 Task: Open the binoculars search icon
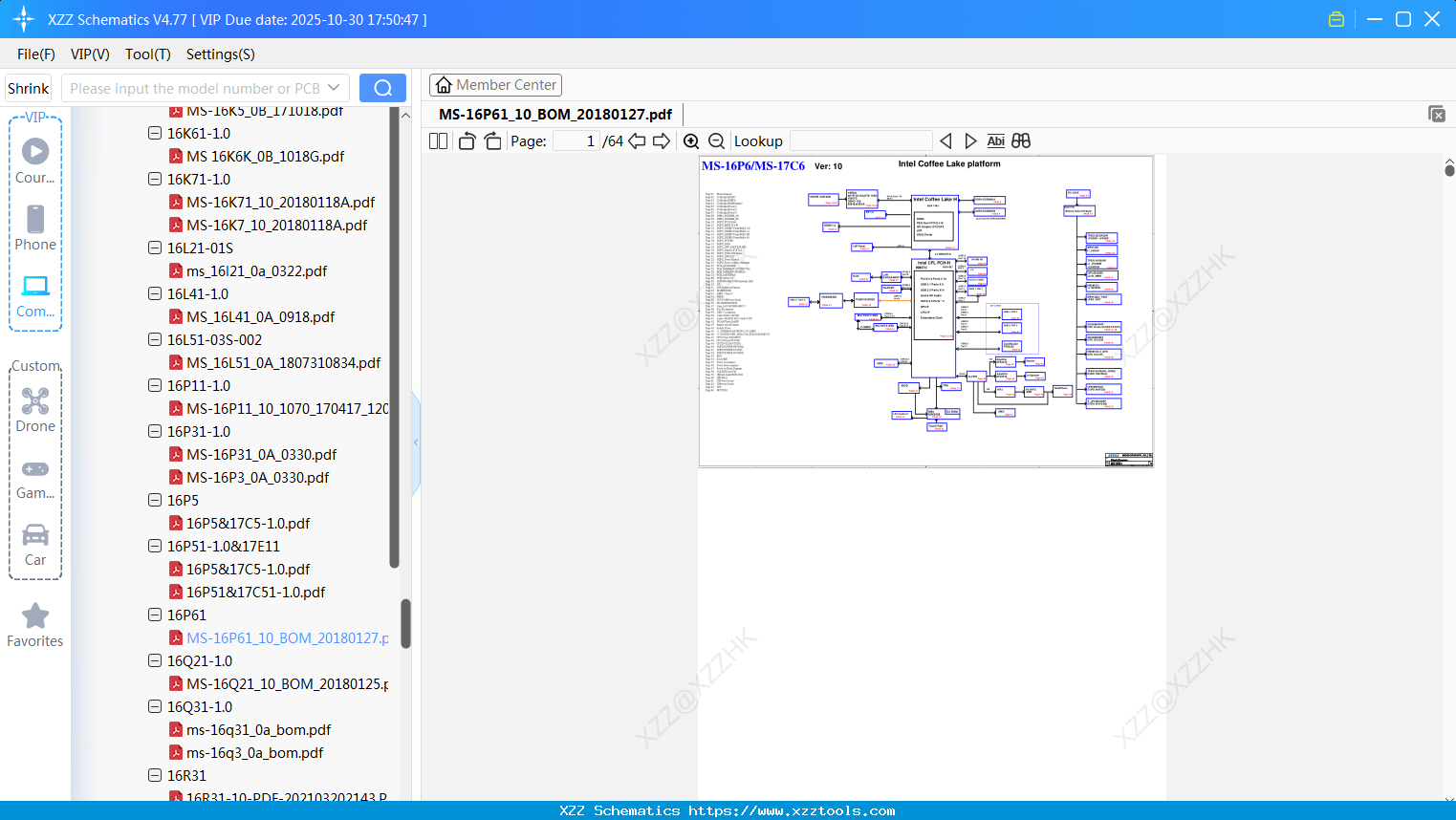[x=1021, y=141]
